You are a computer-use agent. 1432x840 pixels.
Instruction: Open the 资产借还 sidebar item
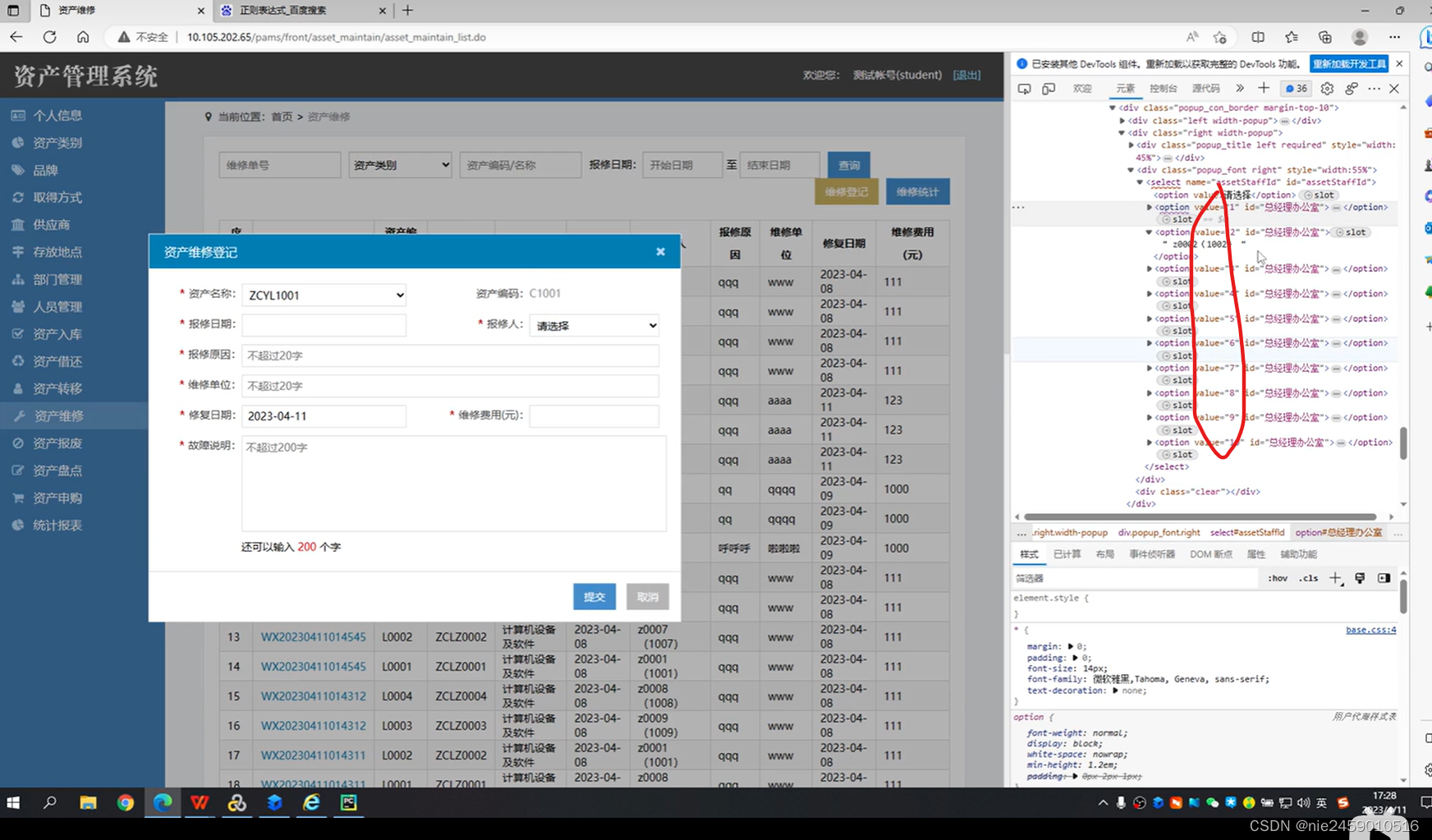(57, 361)
